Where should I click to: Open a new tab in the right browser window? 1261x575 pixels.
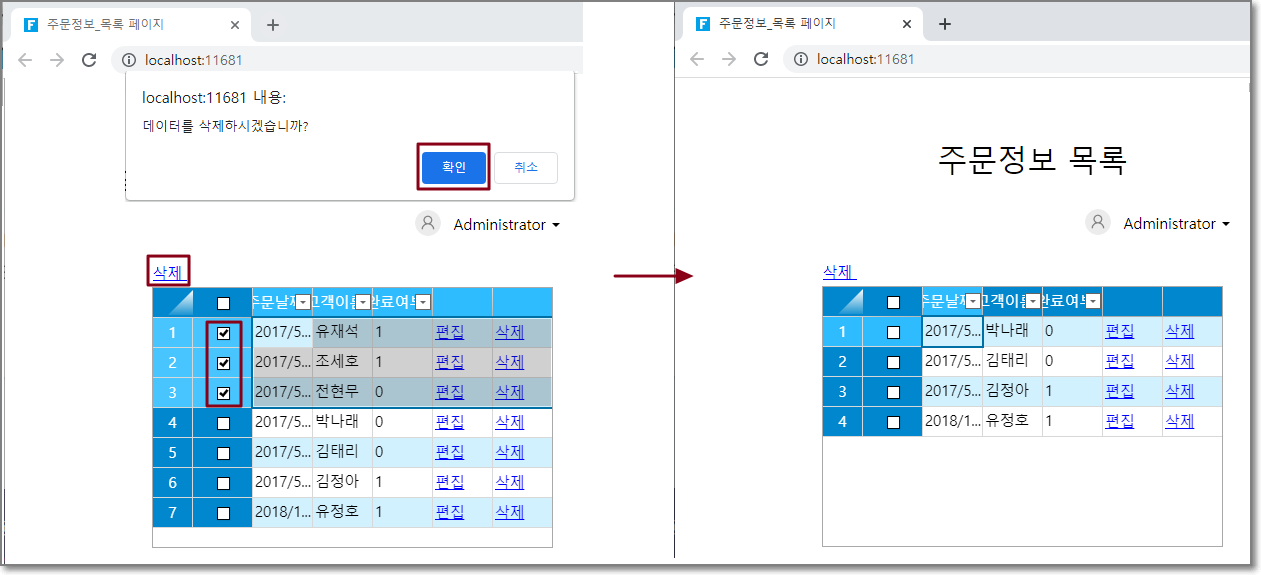click(x=944, y=24)
